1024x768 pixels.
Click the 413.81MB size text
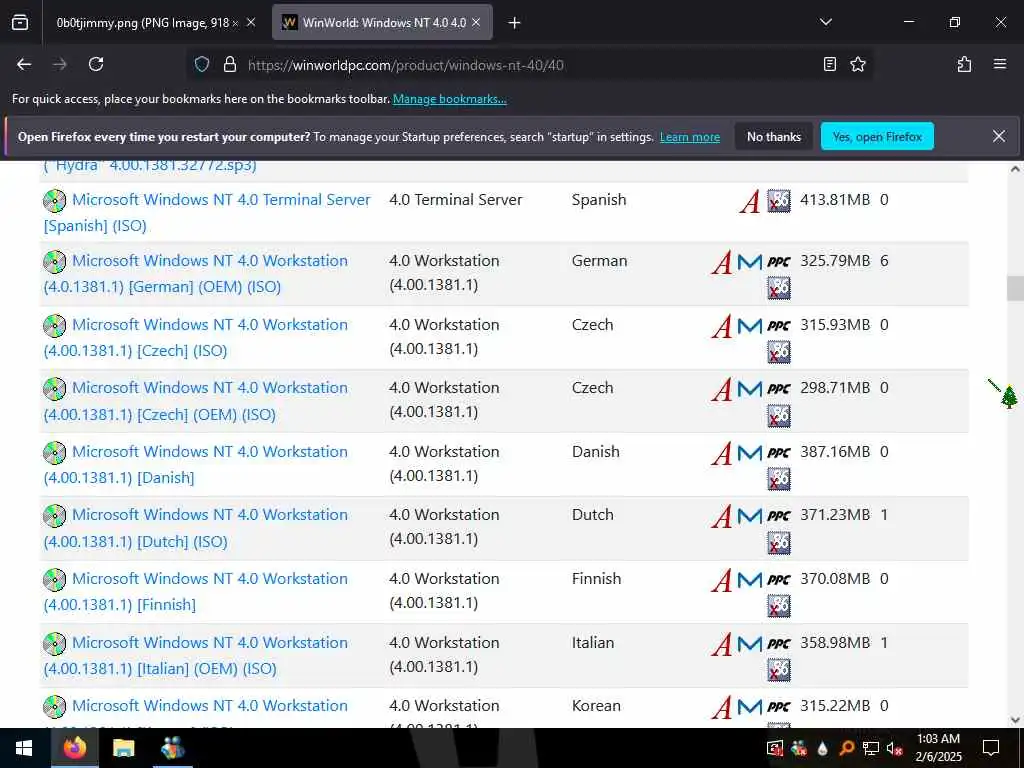pyautogui.click(x=835, y=200)
